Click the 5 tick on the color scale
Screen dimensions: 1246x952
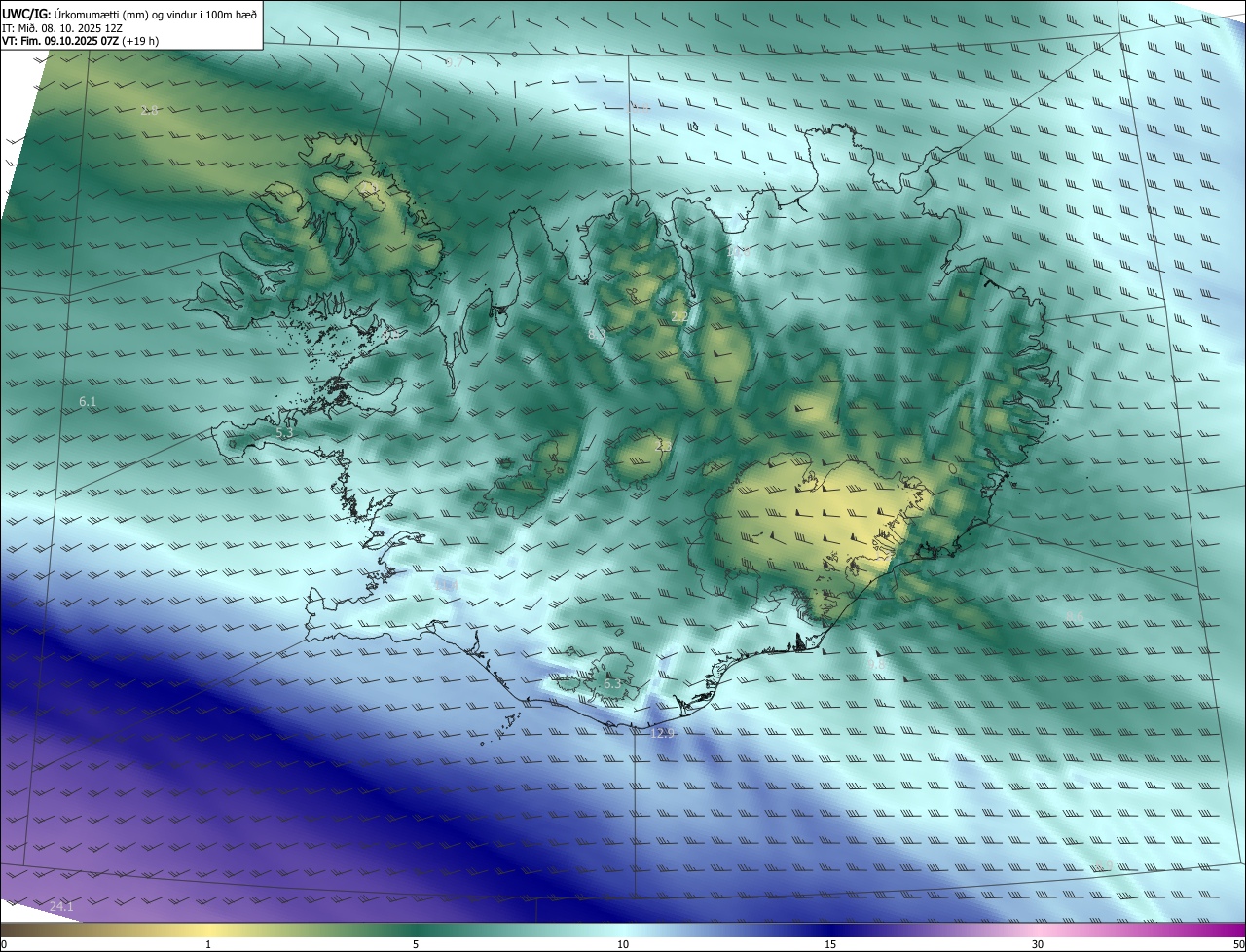[x=416, y=944]
